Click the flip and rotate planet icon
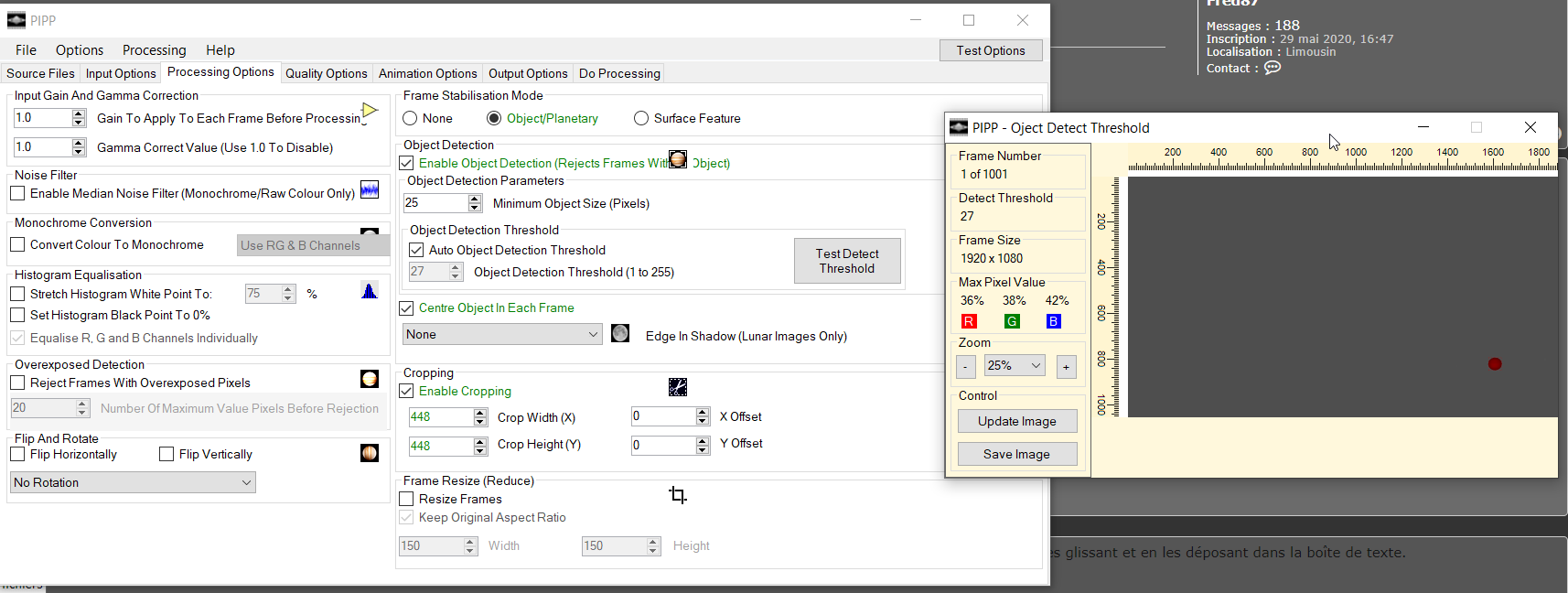 (x=370, y=453)
